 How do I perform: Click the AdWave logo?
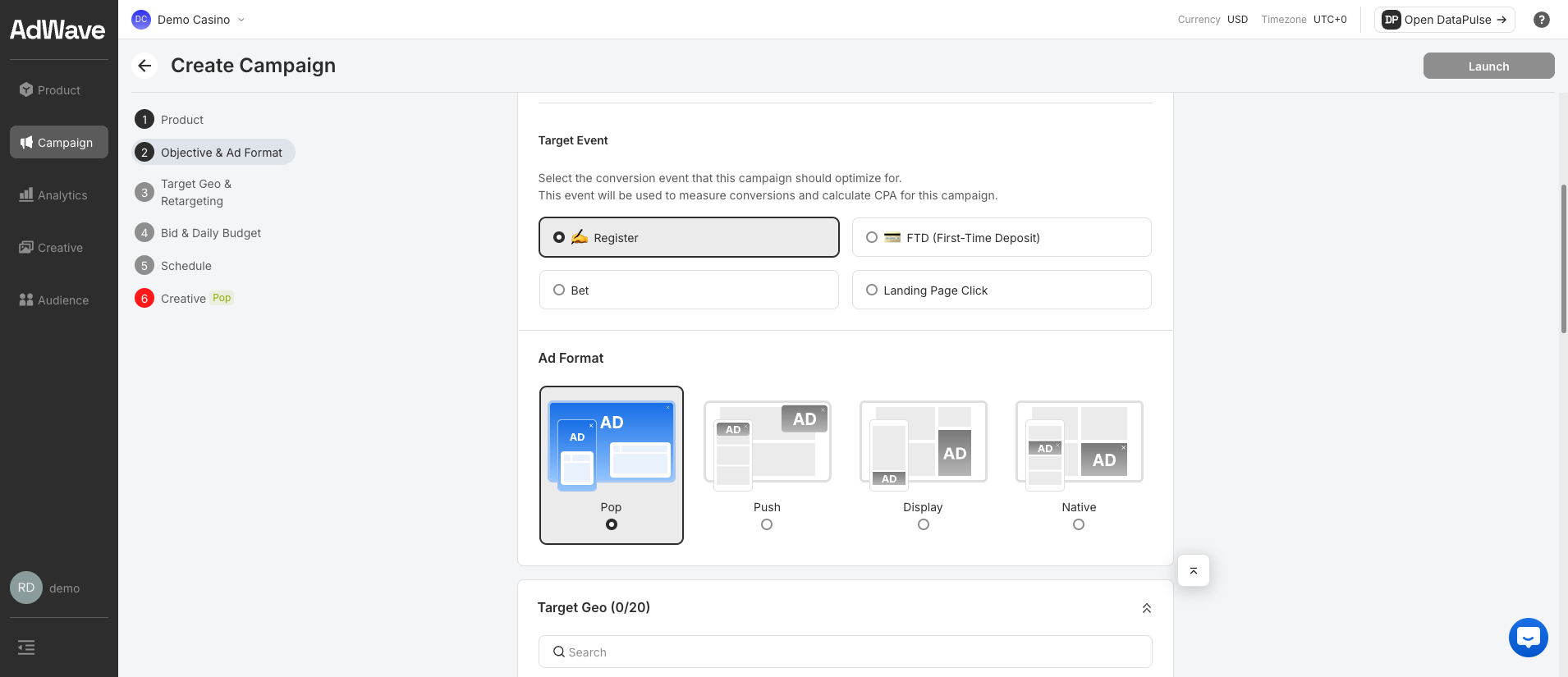tap(57, 30)
